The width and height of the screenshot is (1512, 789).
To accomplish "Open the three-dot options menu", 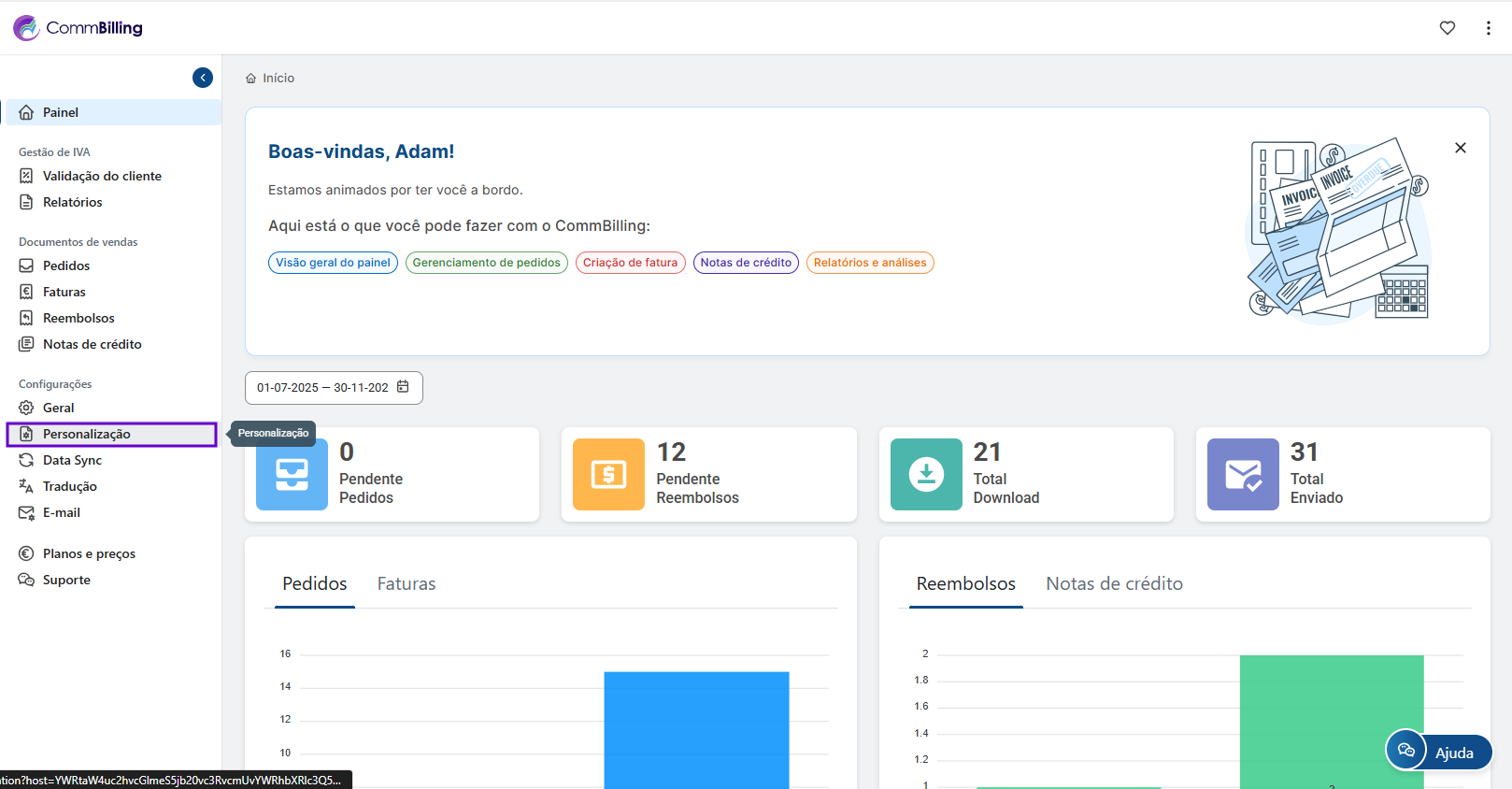I will tap(1488, 28).
